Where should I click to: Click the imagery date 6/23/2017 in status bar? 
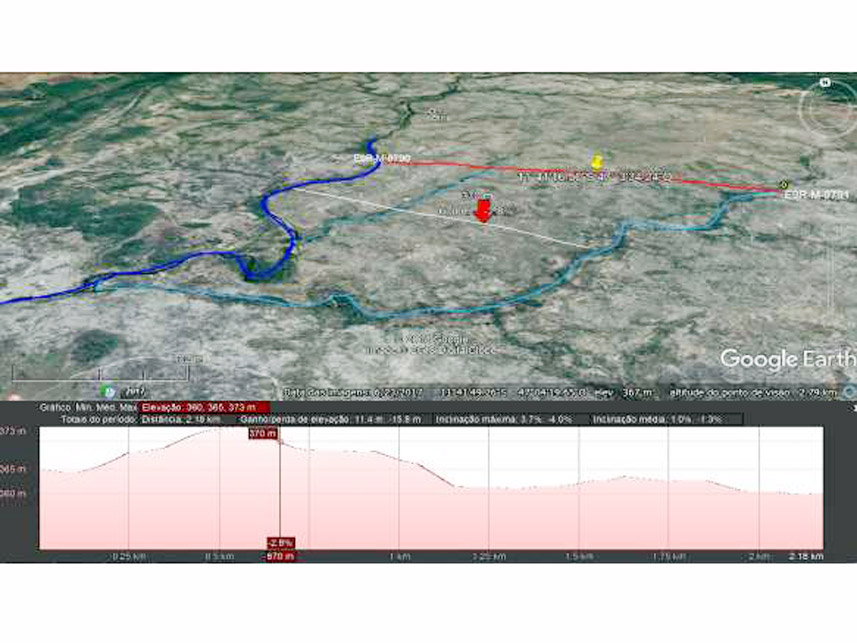353,392
